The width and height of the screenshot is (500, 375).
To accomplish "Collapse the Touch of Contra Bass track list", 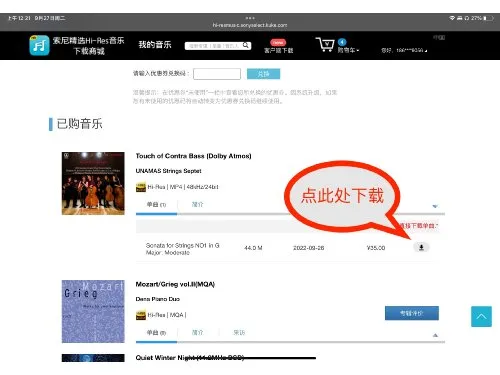I will (435, 206).
